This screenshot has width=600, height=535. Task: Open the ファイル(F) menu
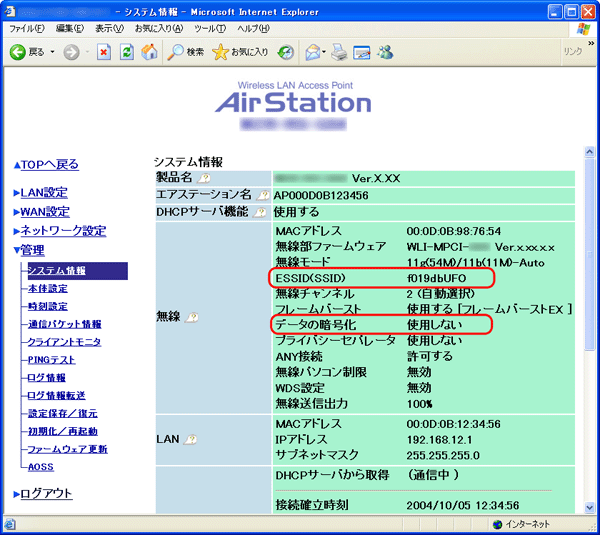27,29
